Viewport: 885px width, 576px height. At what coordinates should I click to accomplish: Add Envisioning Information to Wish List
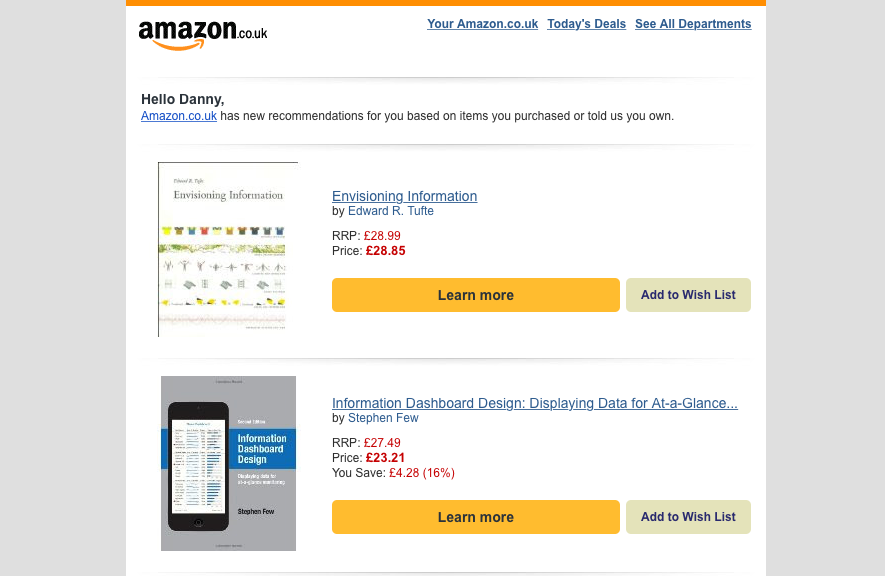(688, 295)
